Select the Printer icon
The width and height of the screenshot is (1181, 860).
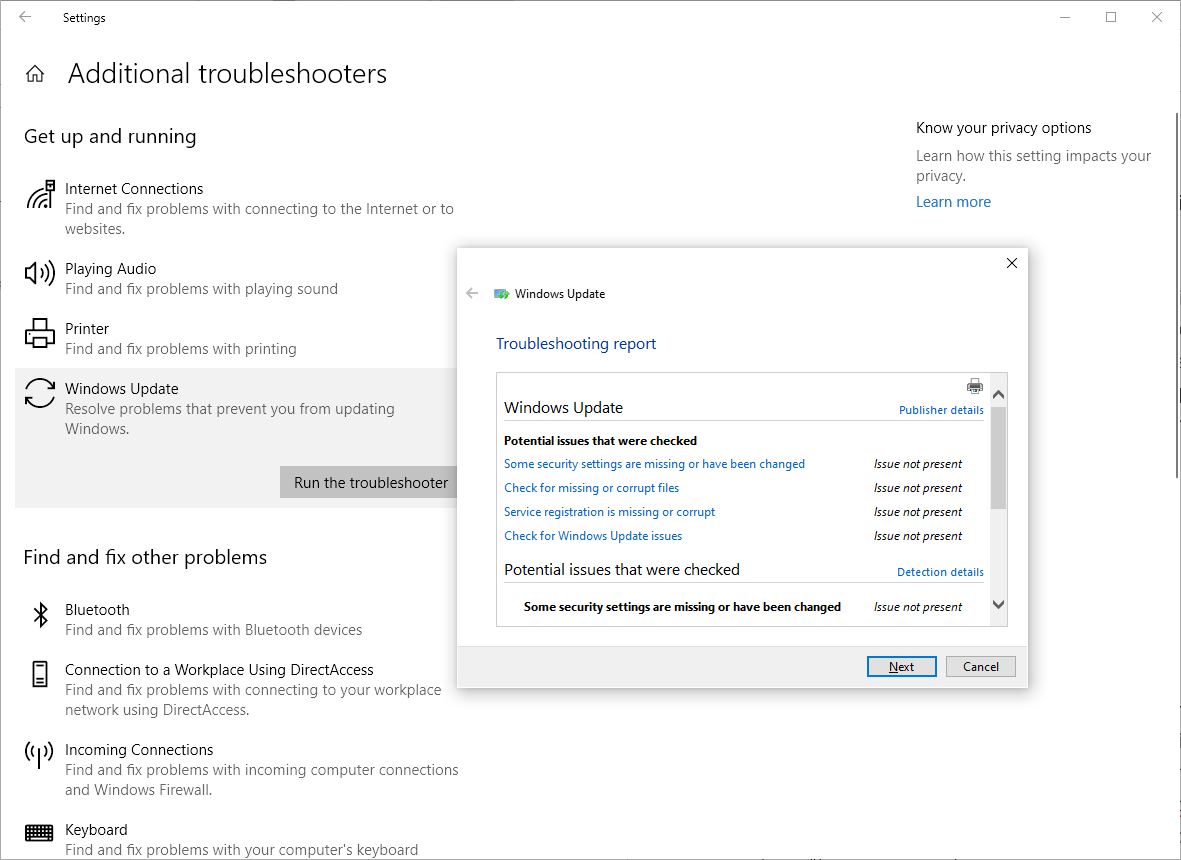point(40,333)
